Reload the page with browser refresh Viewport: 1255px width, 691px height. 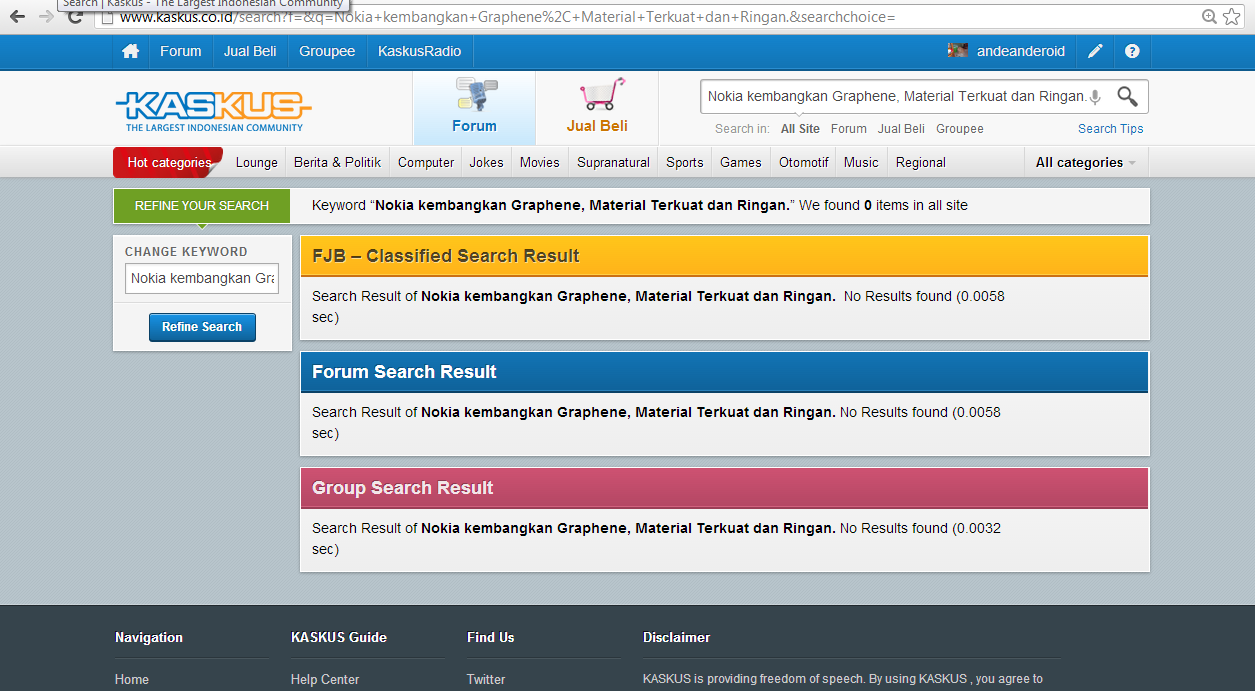(75, 17)
